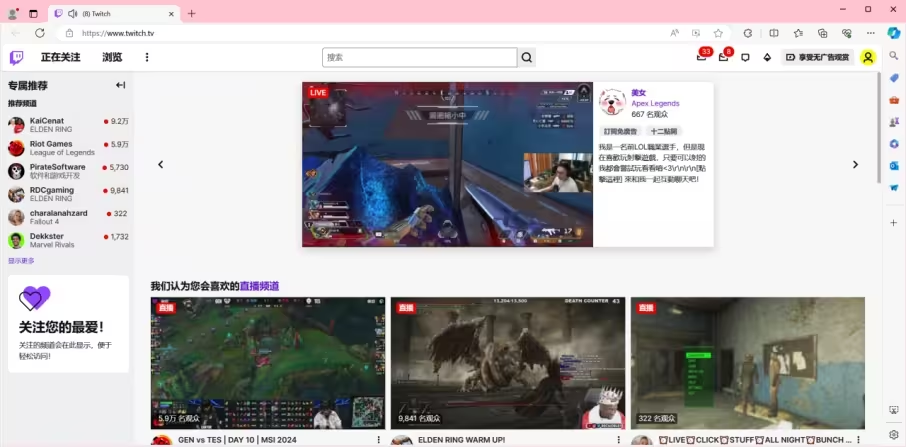The width and height of the screenshot is (906, 447).
Task: Click the browser back arrow
Action: [x=16, y=33]
